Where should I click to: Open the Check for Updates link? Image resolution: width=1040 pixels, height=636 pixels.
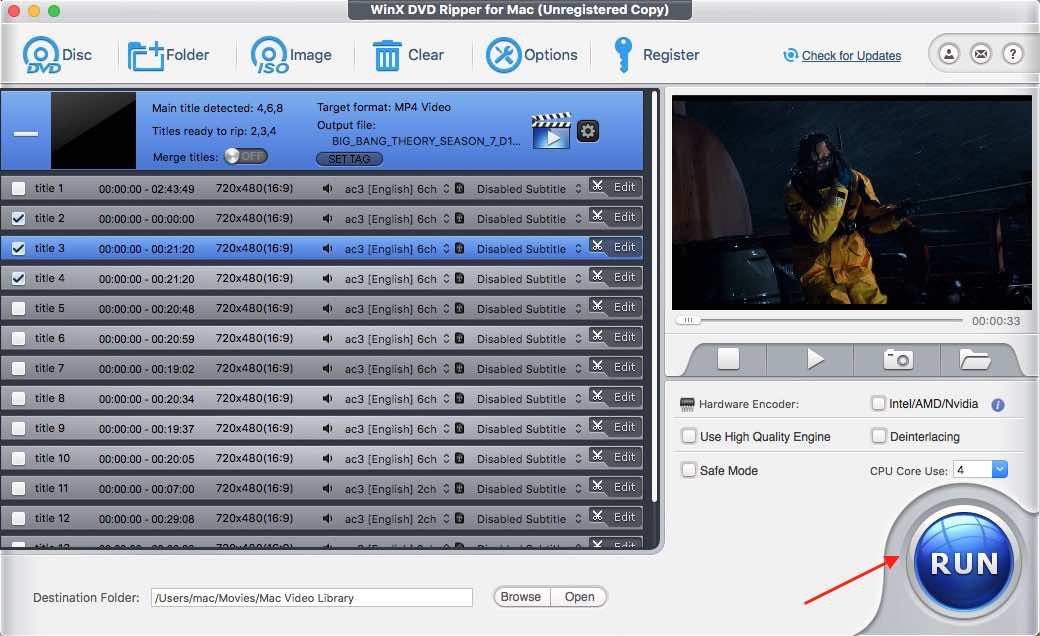click(x=850, y=56)
